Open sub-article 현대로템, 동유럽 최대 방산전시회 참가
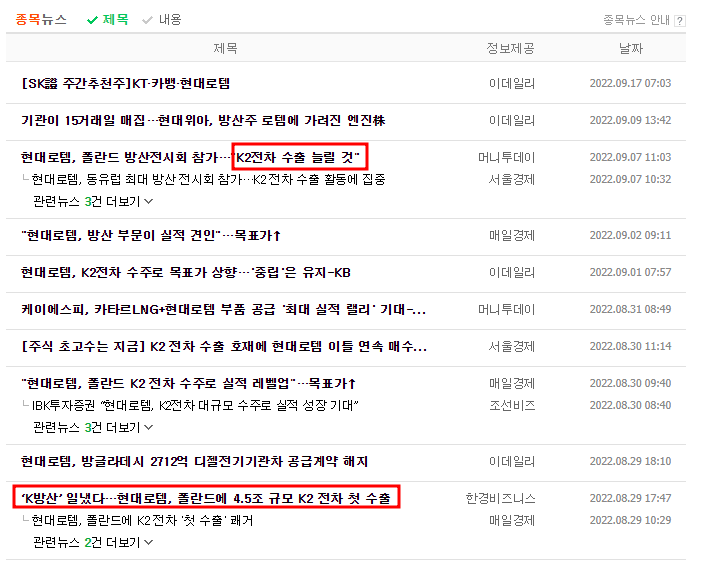Viewport: 704px width, 562px height. 208,180
